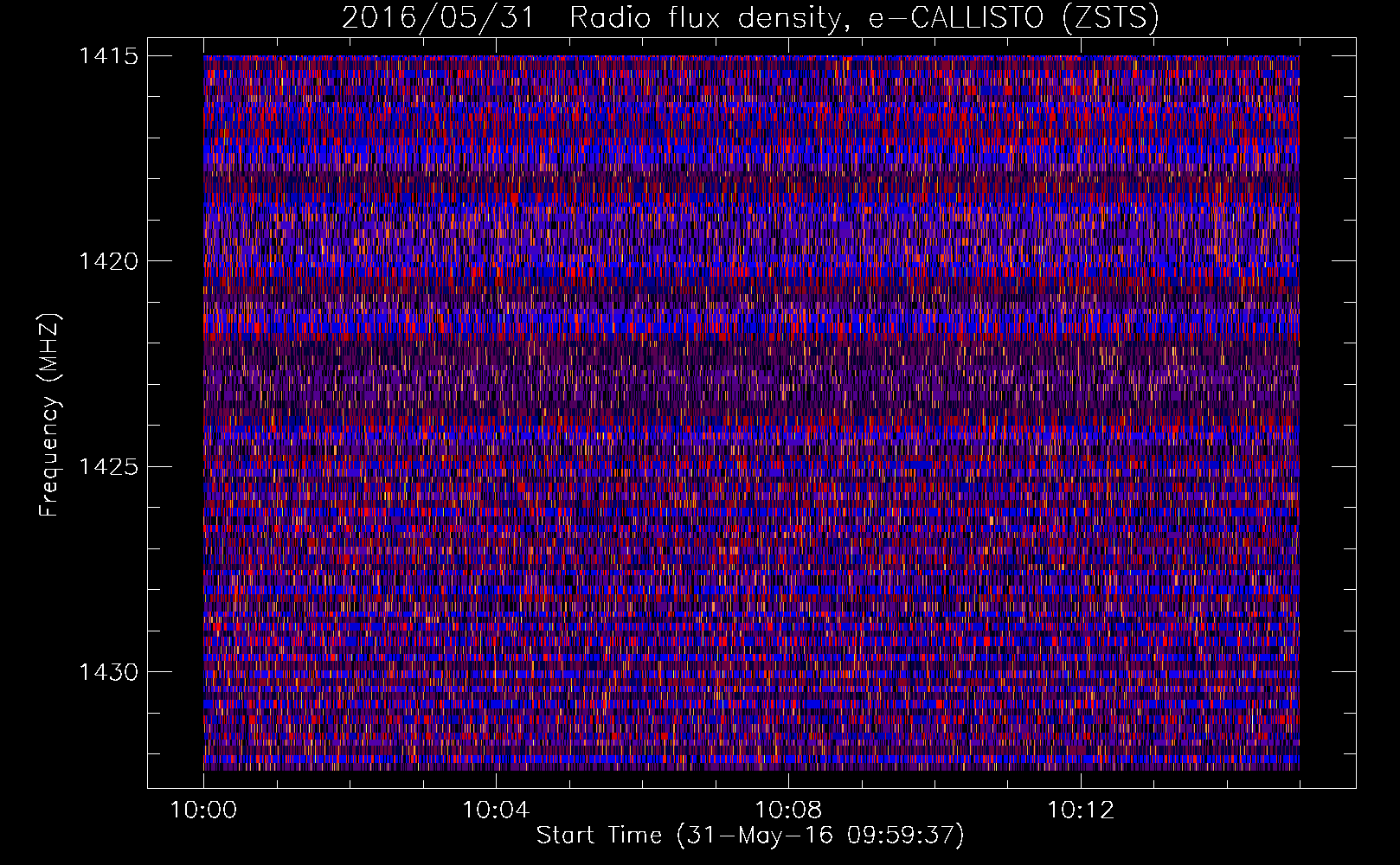This screenshot has width=1400, height=865.
Task: Select the 1425 frequency axis label
Action: (x=108, y=467)
